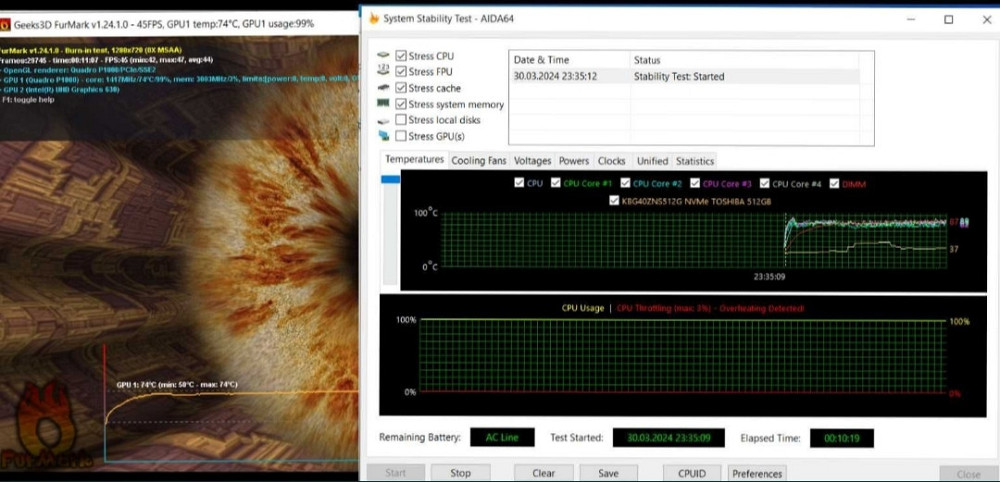Click the blue graph scale slider handle
This screenshot has height=482, width=1000.
click(x=390, y=180)
